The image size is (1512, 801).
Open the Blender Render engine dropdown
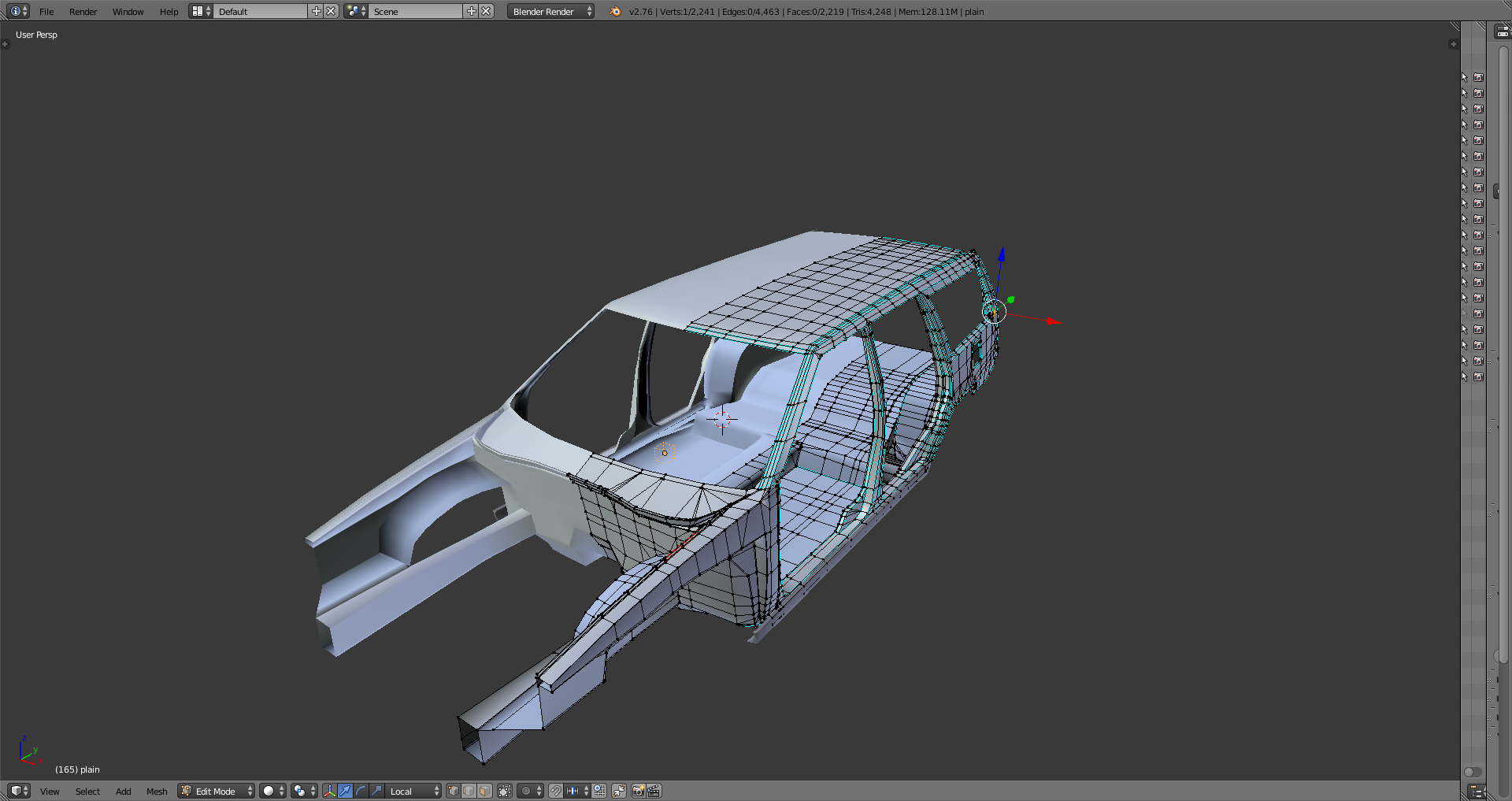click(550, 11)
